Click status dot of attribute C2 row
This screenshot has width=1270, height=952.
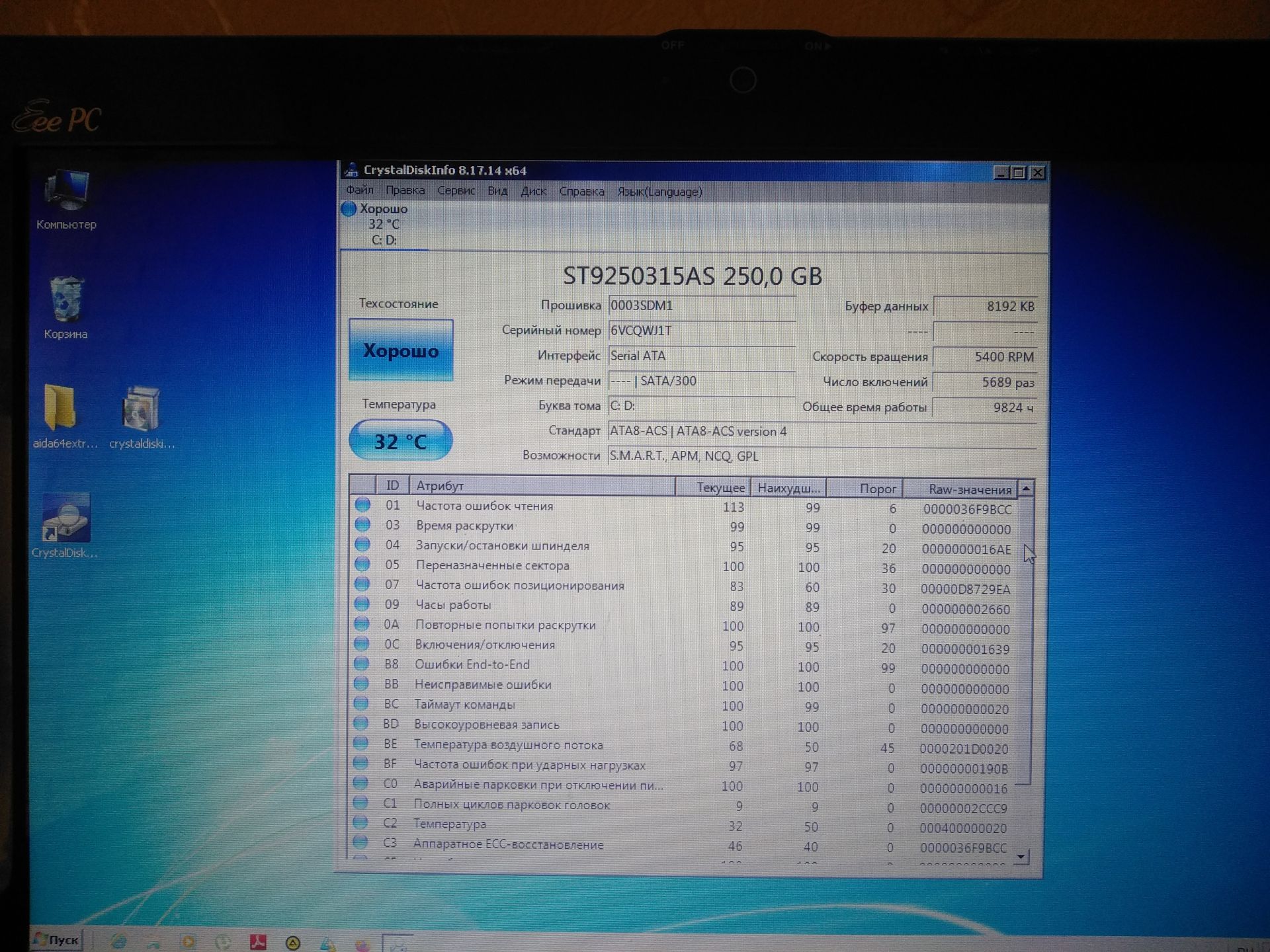click(x=360, y=822)
